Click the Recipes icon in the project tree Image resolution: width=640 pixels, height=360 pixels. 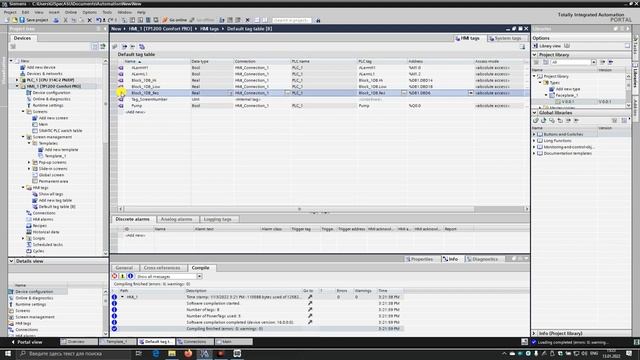pos(29,225)
